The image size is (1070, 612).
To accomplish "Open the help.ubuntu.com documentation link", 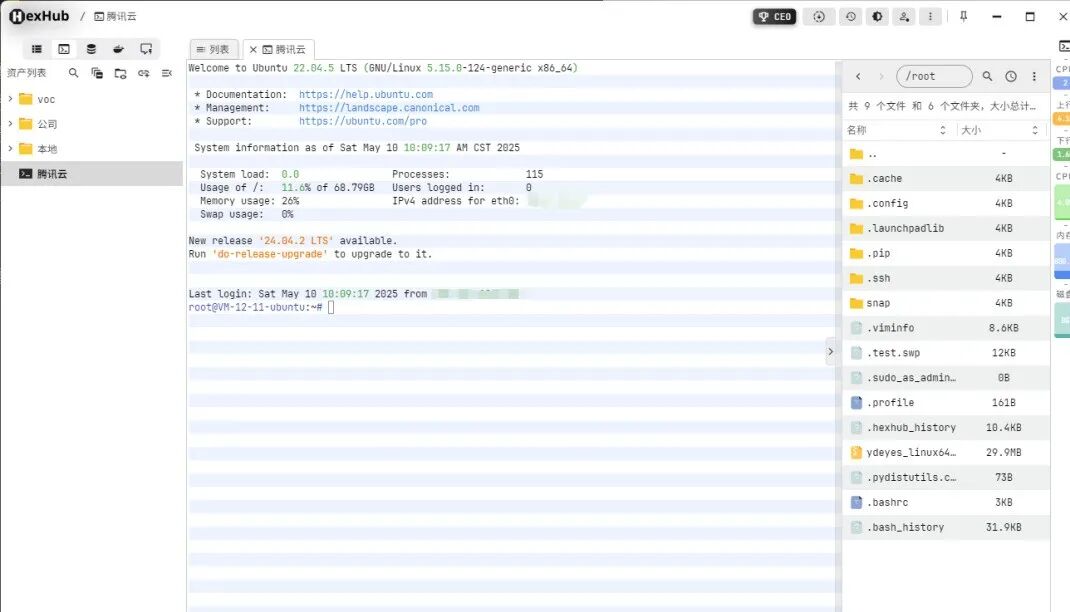I will tap(366, 94).
